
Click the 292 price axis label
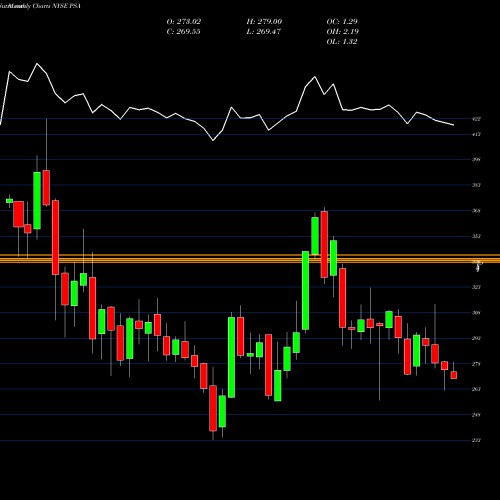click(476, 338)
